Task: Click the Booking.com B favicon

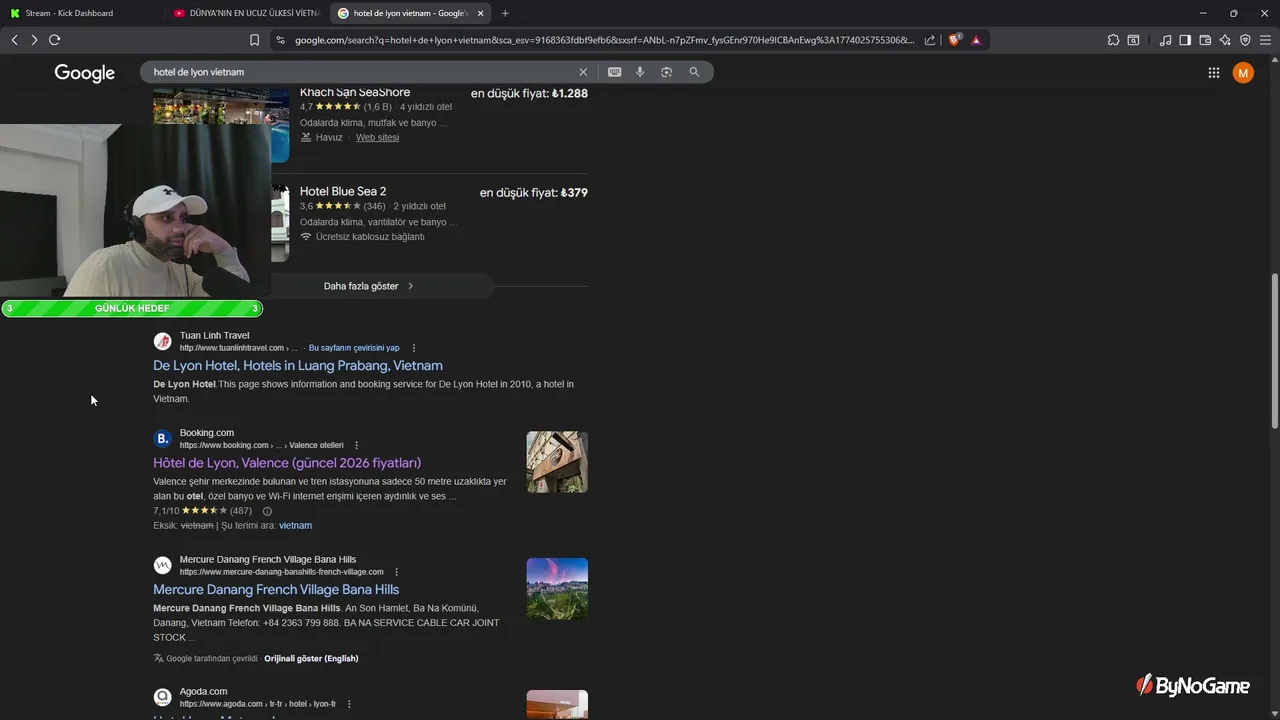Action: [162, 438]
